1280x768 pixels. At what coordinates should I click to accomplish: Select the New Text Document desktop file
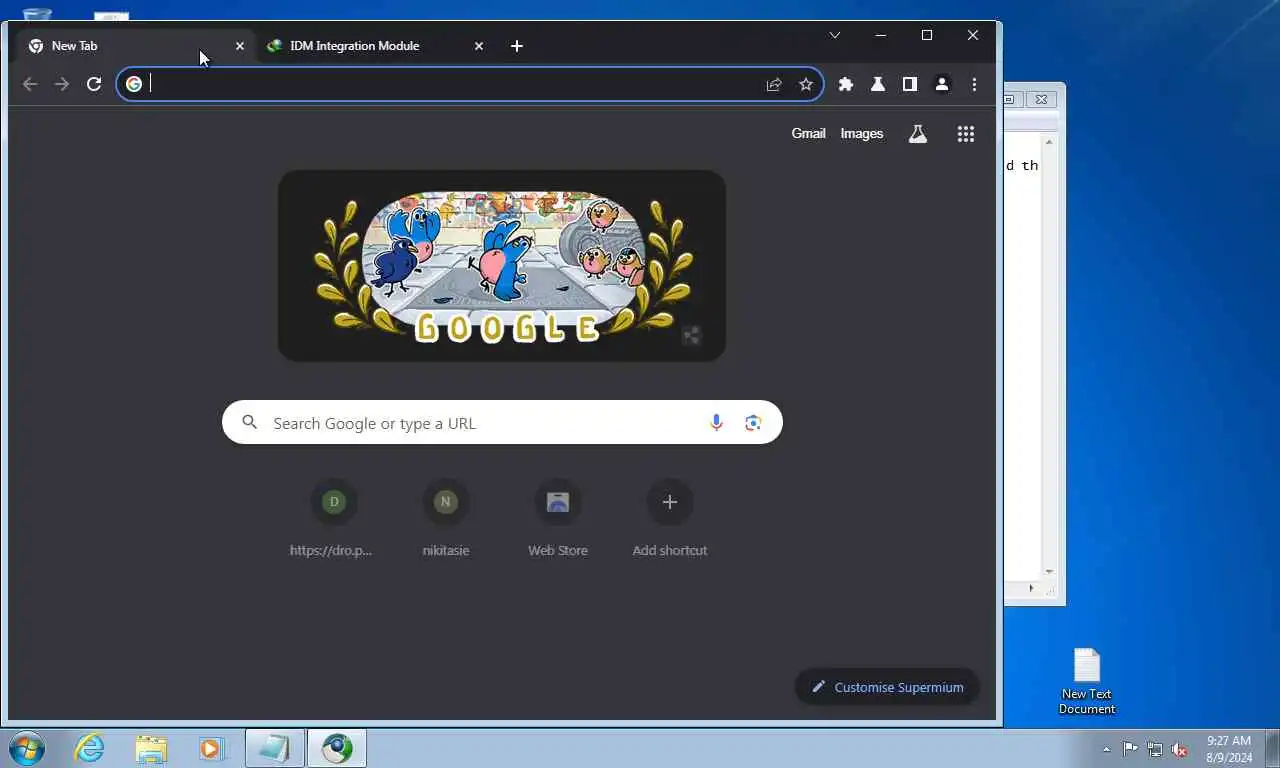point(1087,682)
